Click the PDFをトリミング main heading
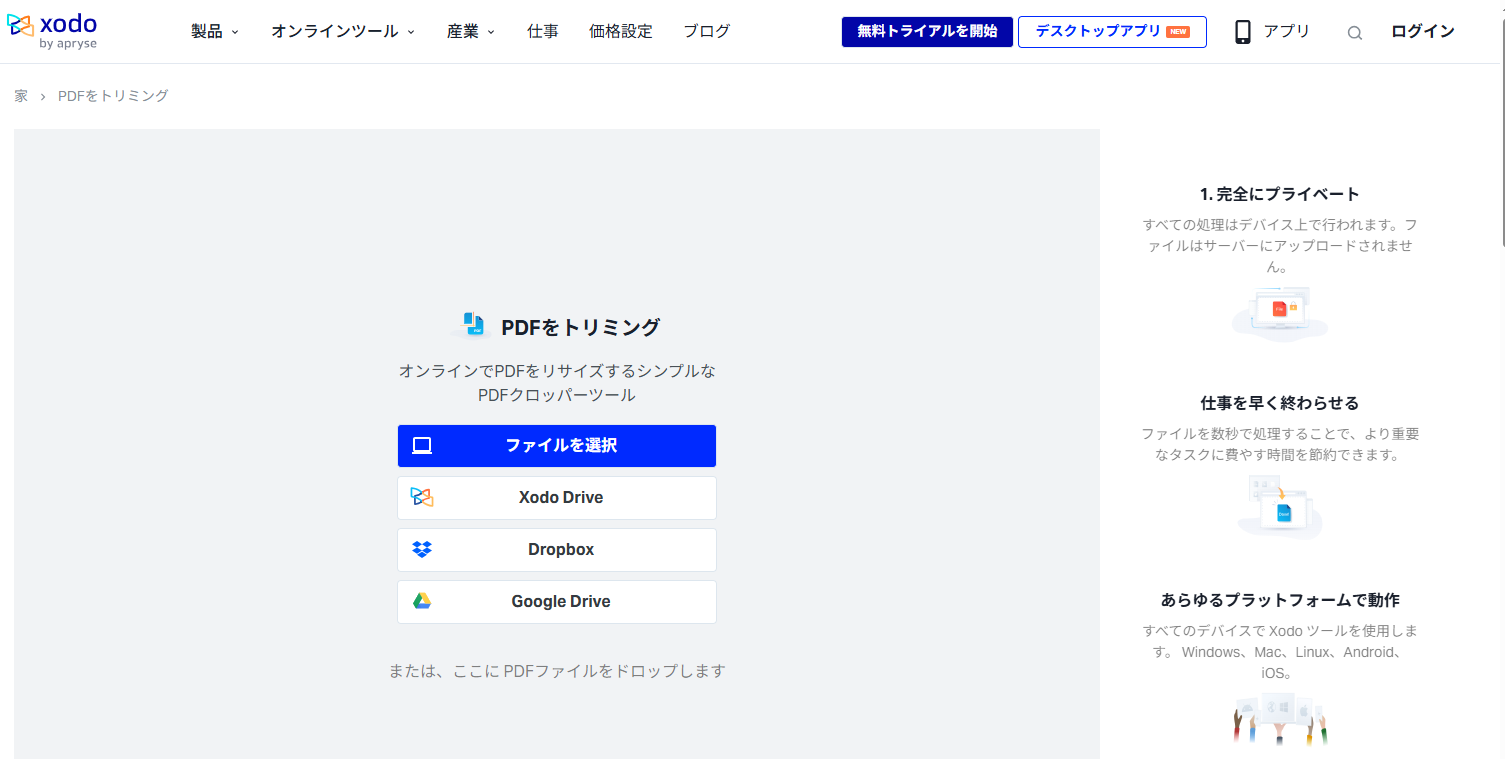Image resolution: width=1505 pixels, height=759 pixels. point(581,327)
